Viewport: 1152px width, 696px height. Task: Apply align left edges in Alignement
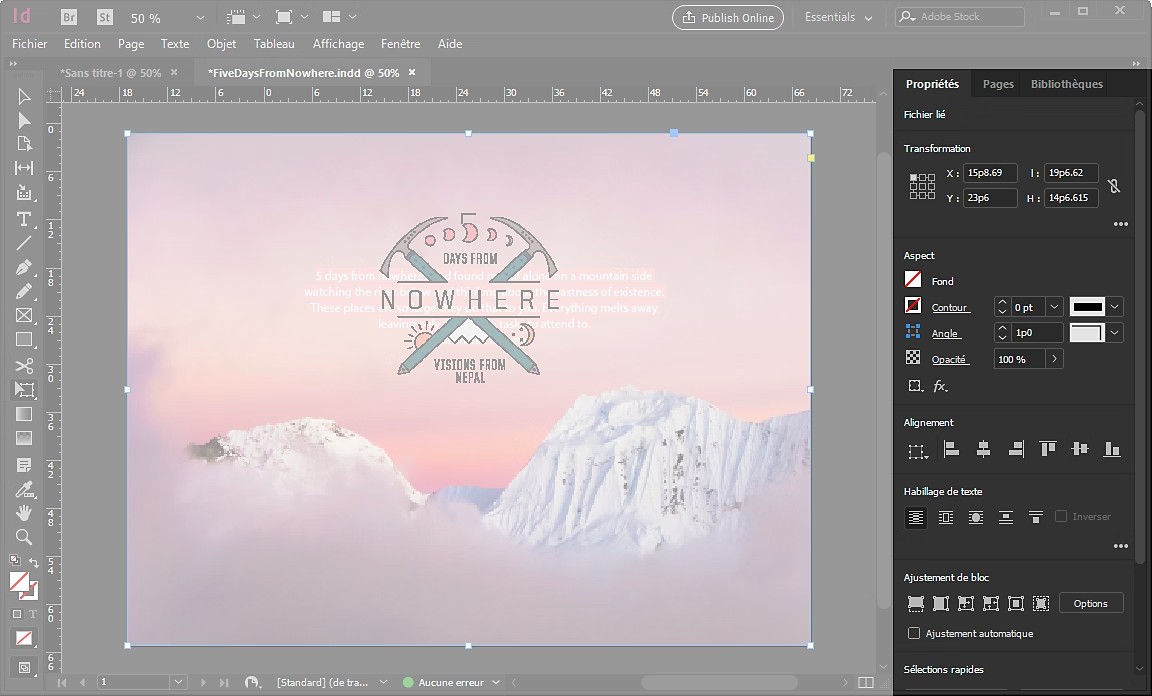(x=950, y=448)
